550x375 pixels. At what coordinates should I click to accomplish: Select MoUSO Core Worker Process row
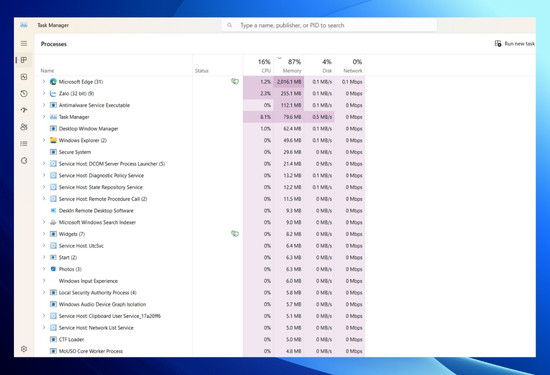click(200, 351)
